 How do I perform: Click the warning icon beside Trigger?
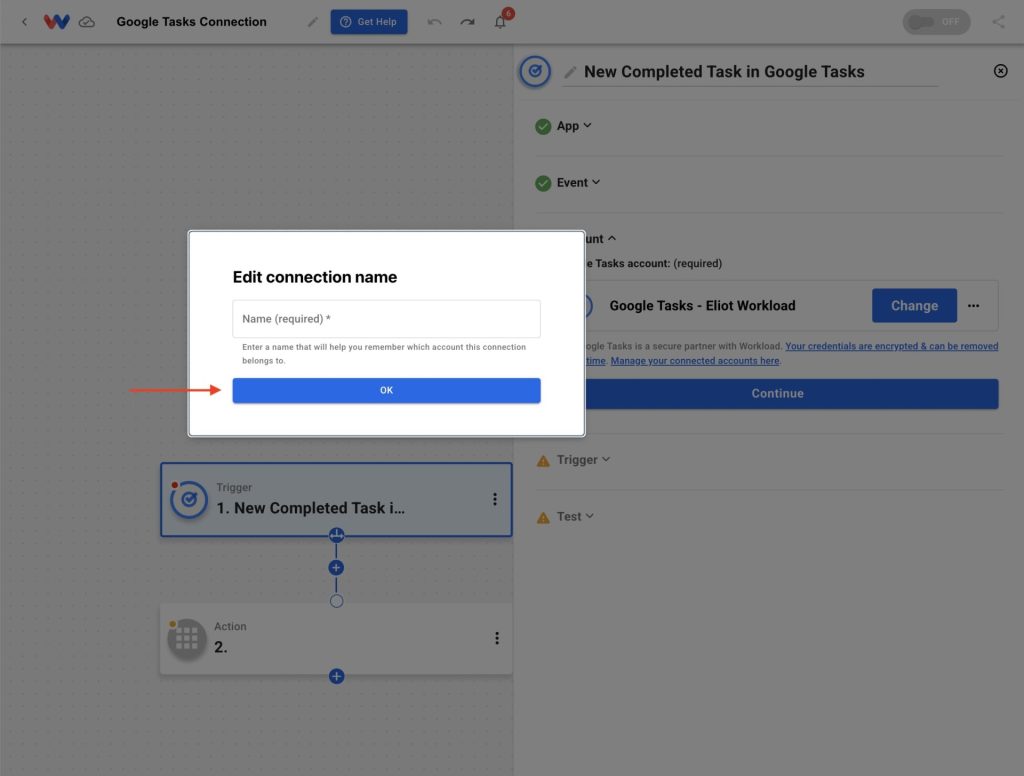tap(543, 461)
